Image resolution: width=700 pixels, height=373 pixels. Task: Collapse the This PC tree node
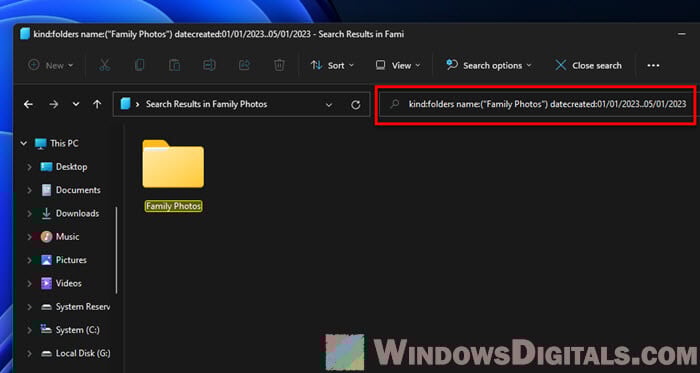24,144
